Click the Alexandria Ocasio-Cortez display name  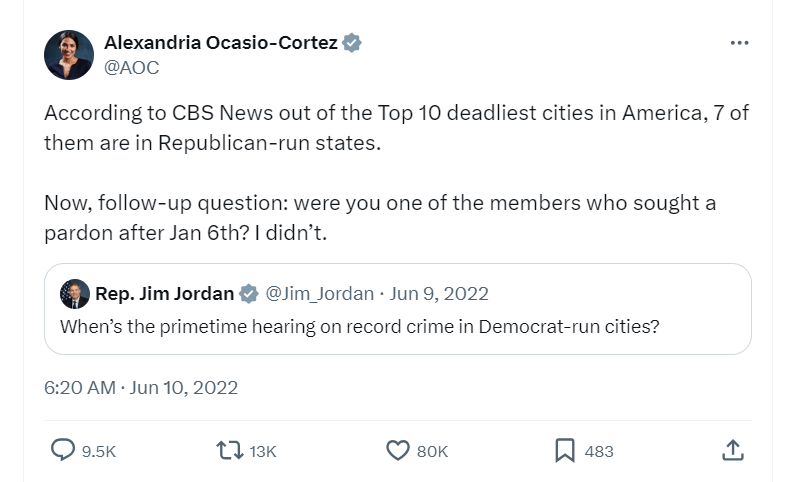(x=221, y=43)
